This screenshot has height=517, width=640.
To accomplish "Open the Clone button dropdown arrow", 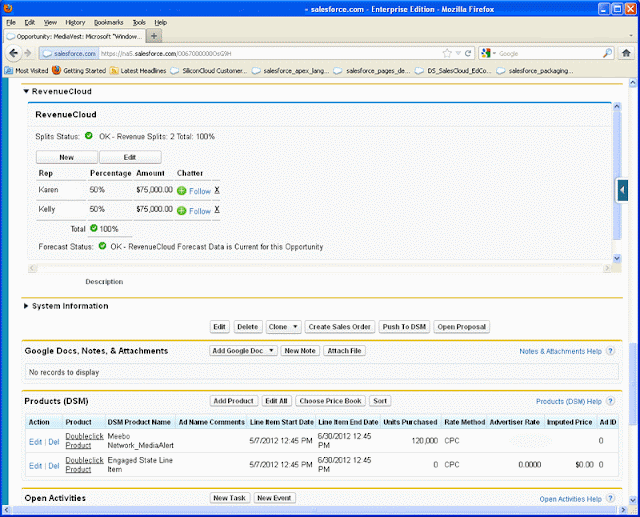I will coord(295,326).
